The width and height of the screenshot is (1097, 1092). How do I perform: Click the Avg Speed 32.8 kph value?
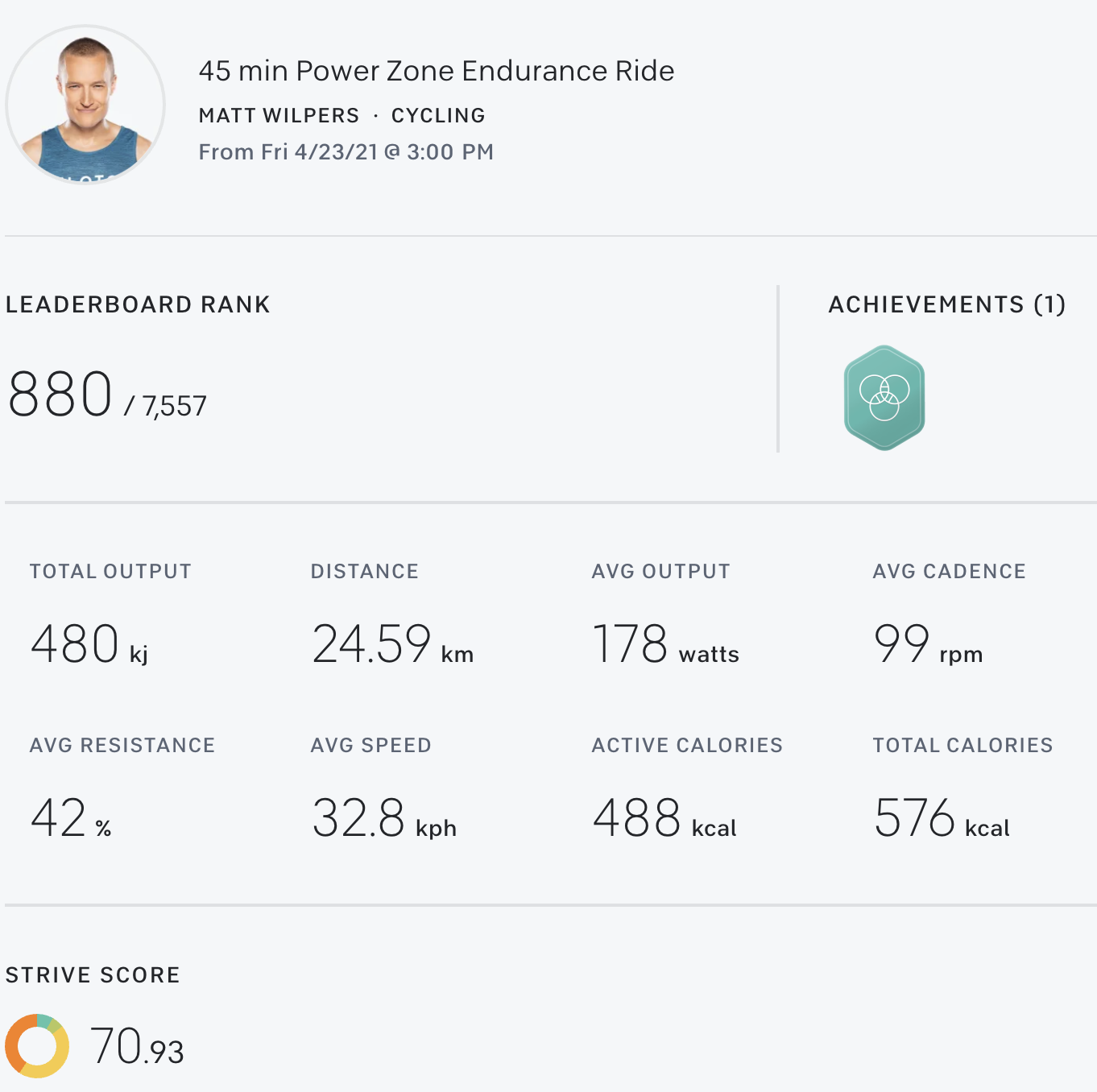(383, 819)
